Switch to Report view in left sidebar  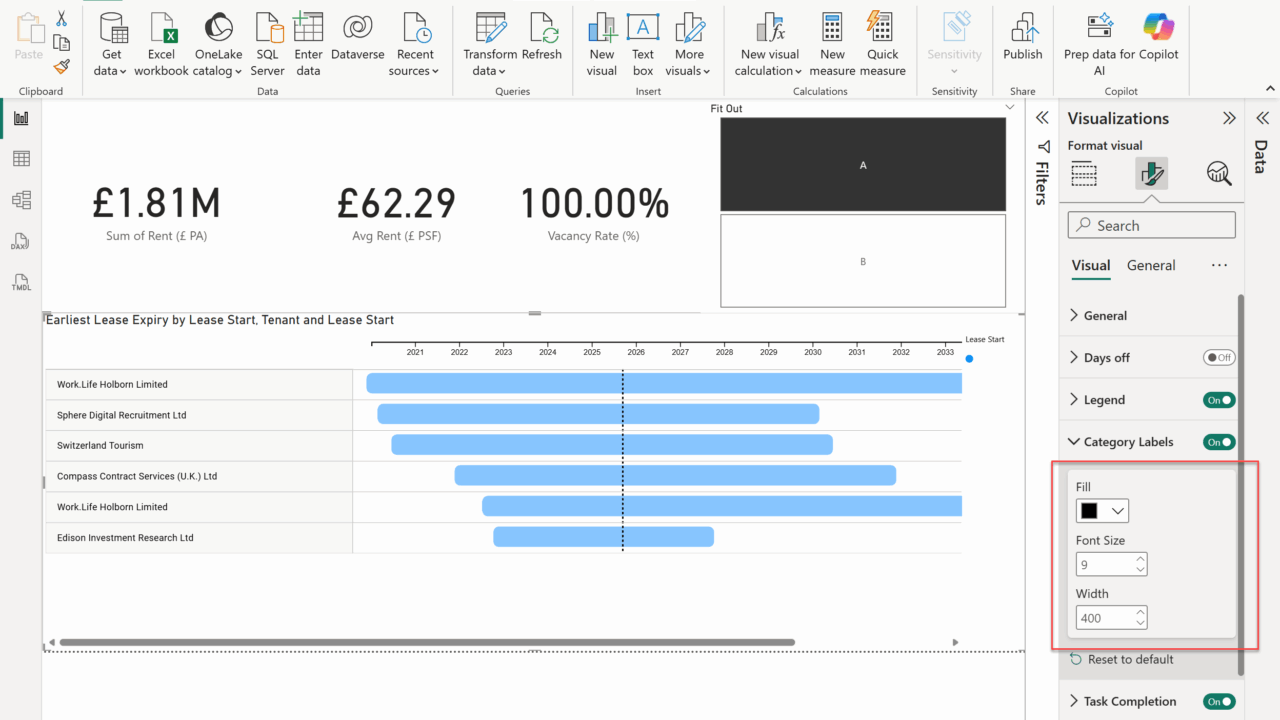tap(21, 118)
